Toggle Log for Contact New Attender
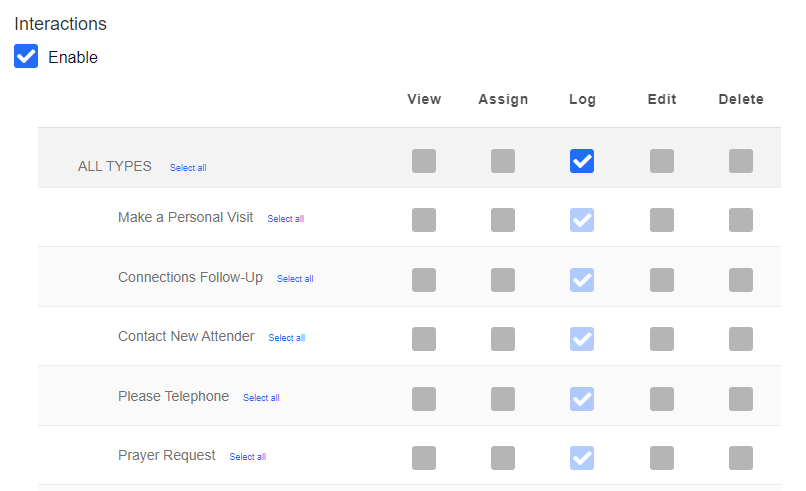Viewport: 806px width, 491px height. 582,339
